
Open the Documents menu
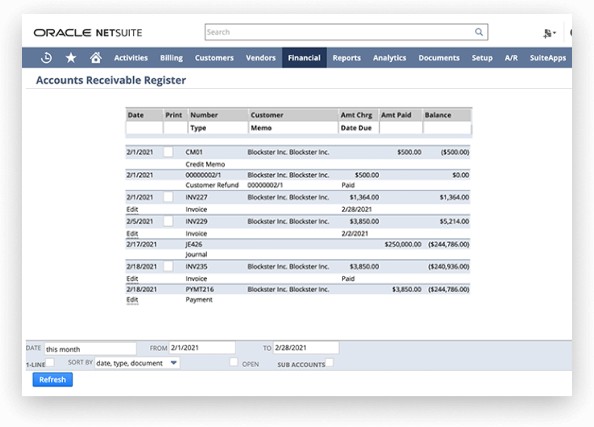coord(439,58)
